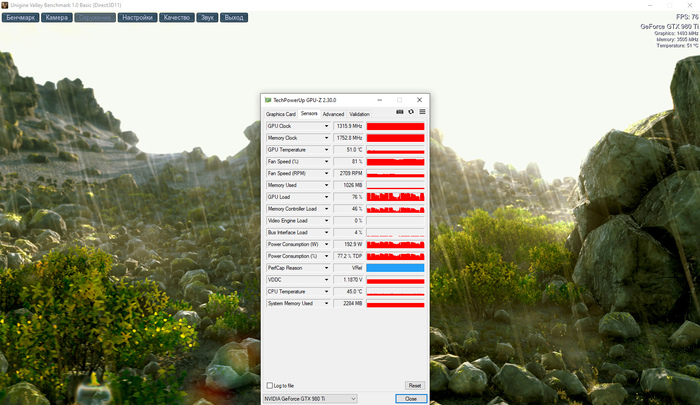Open the Power Consumption (%) dropdown
The height and width of the screenshot is (405, 700).
[326, 256]
